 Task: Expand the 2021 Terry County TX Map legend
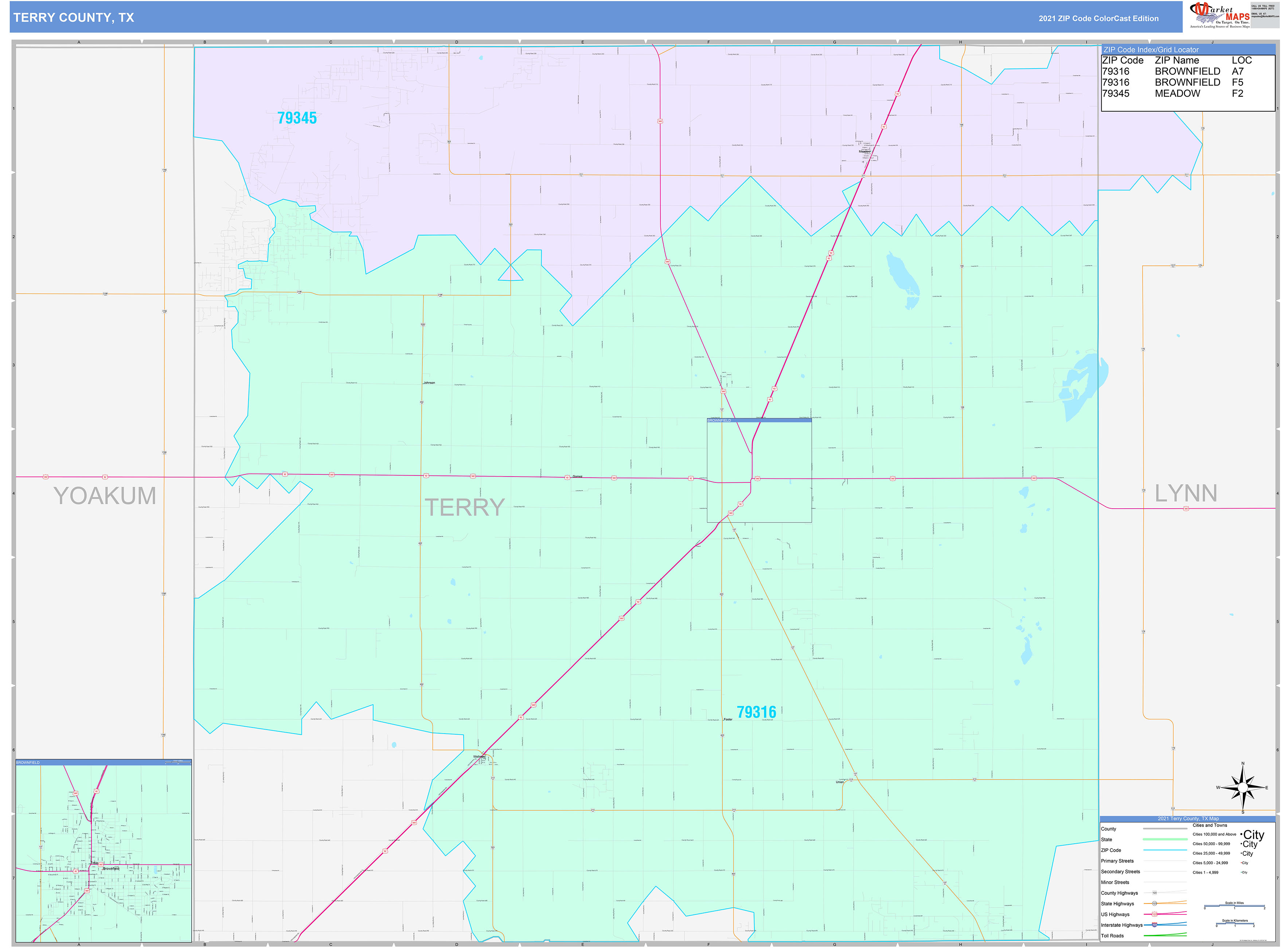[1188, 819]
